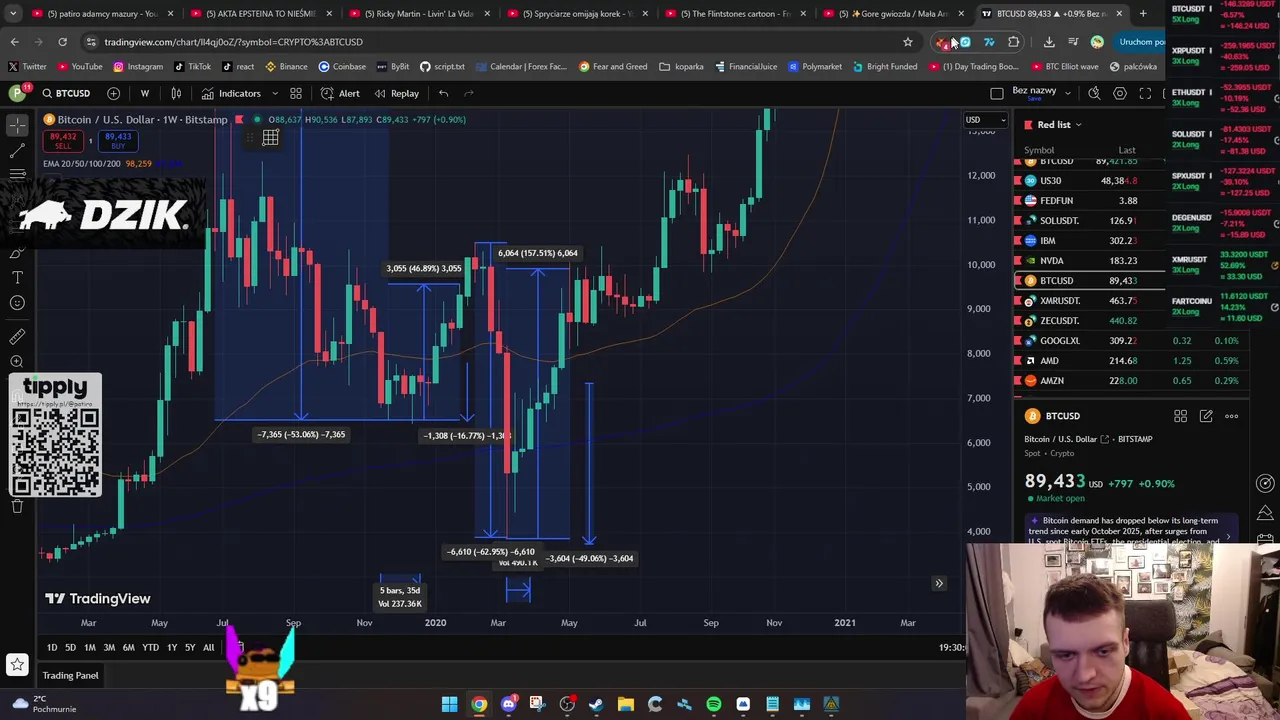Click the EMA 20/50/100/200 indicator legend
The image size is (1280, 720).
pos(82,163)
